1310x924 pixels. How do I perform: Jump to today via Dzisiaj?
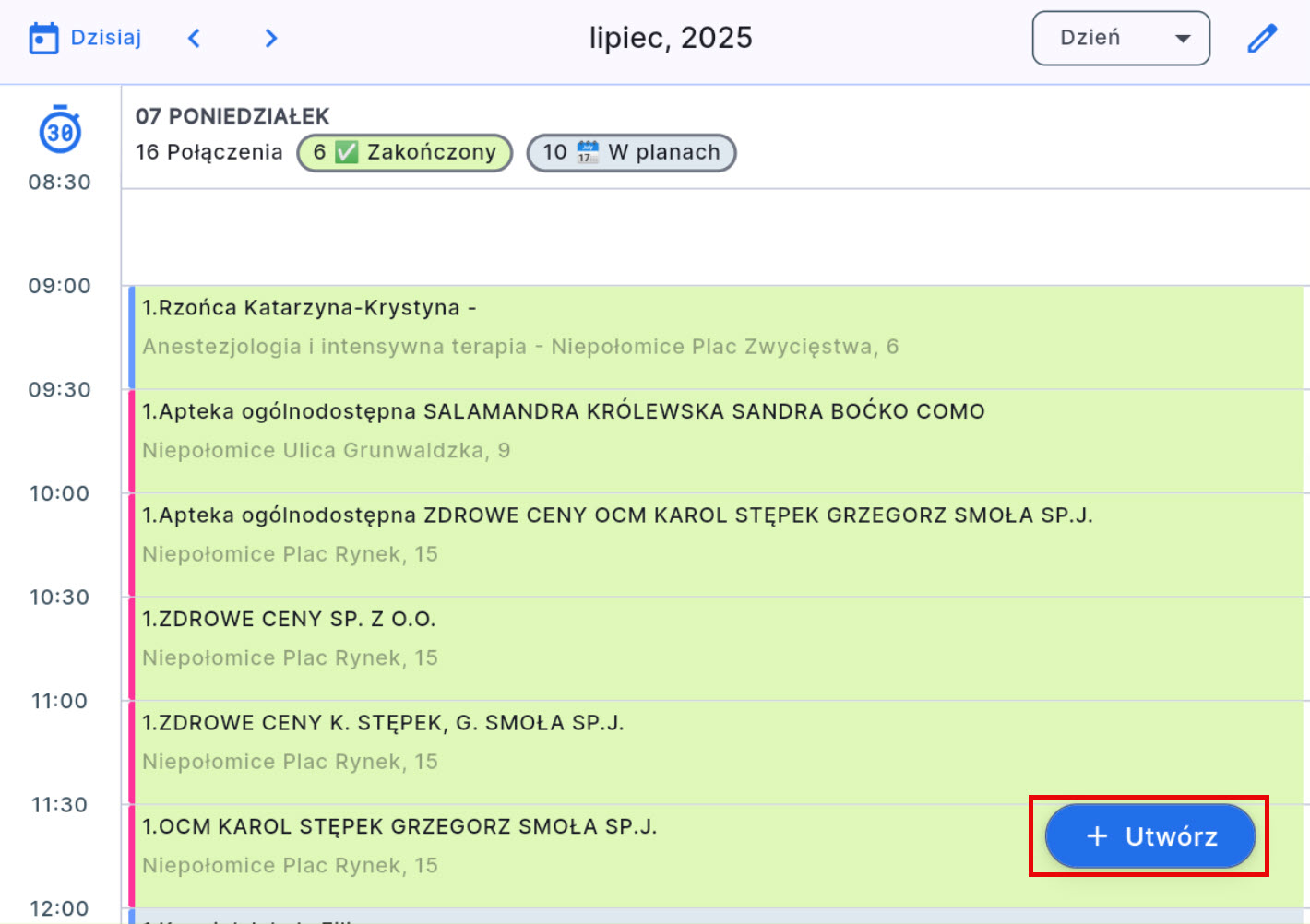click(105, 38)
